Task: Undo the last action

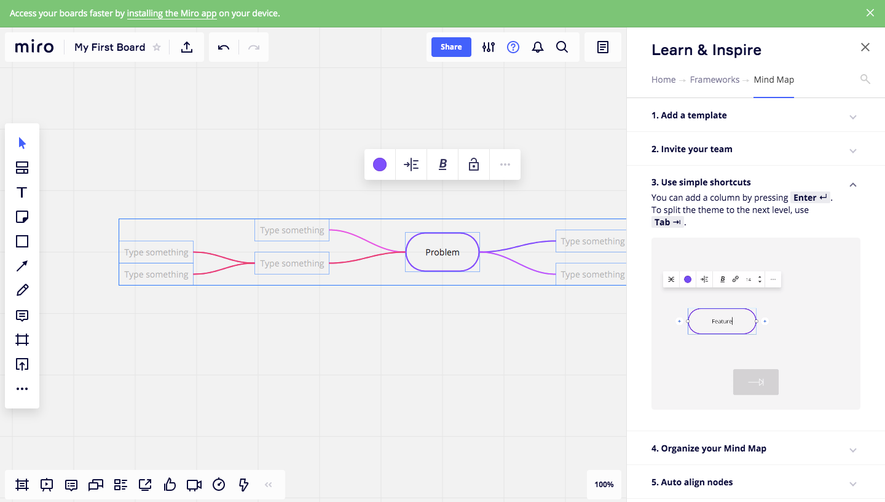Action: [224, 47]
